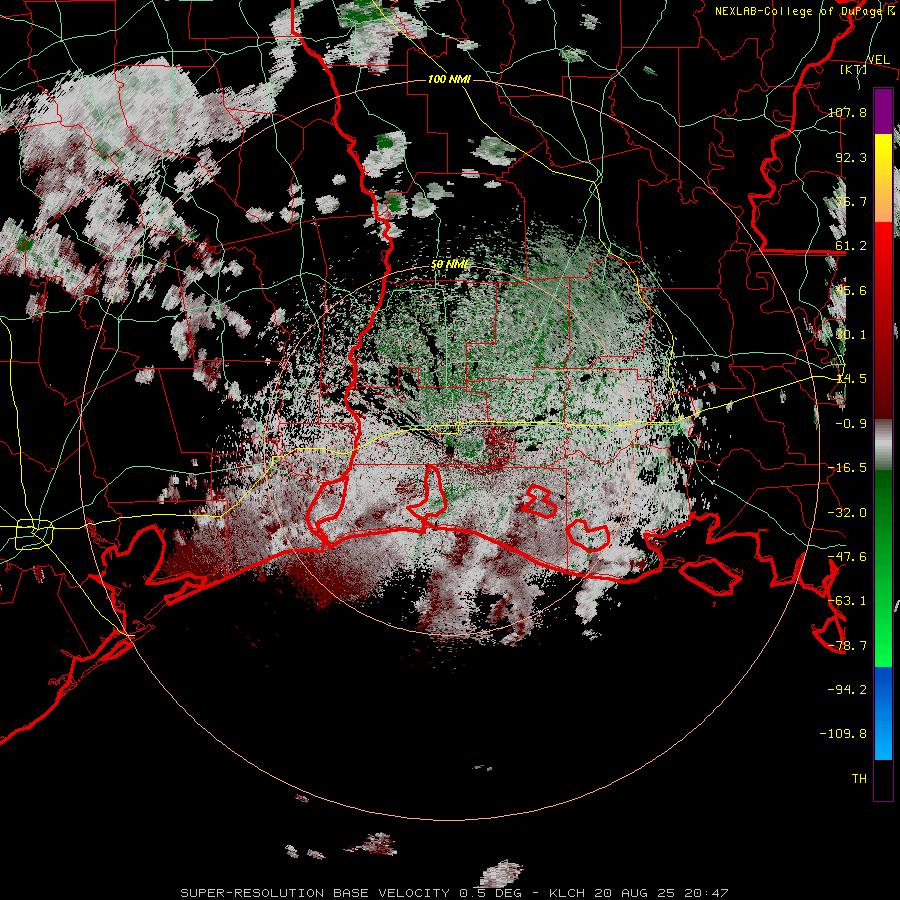The image size is (900, 900).
Task: Click the Super-Resolution Base Velocity caption
Action: click(454, 893)
